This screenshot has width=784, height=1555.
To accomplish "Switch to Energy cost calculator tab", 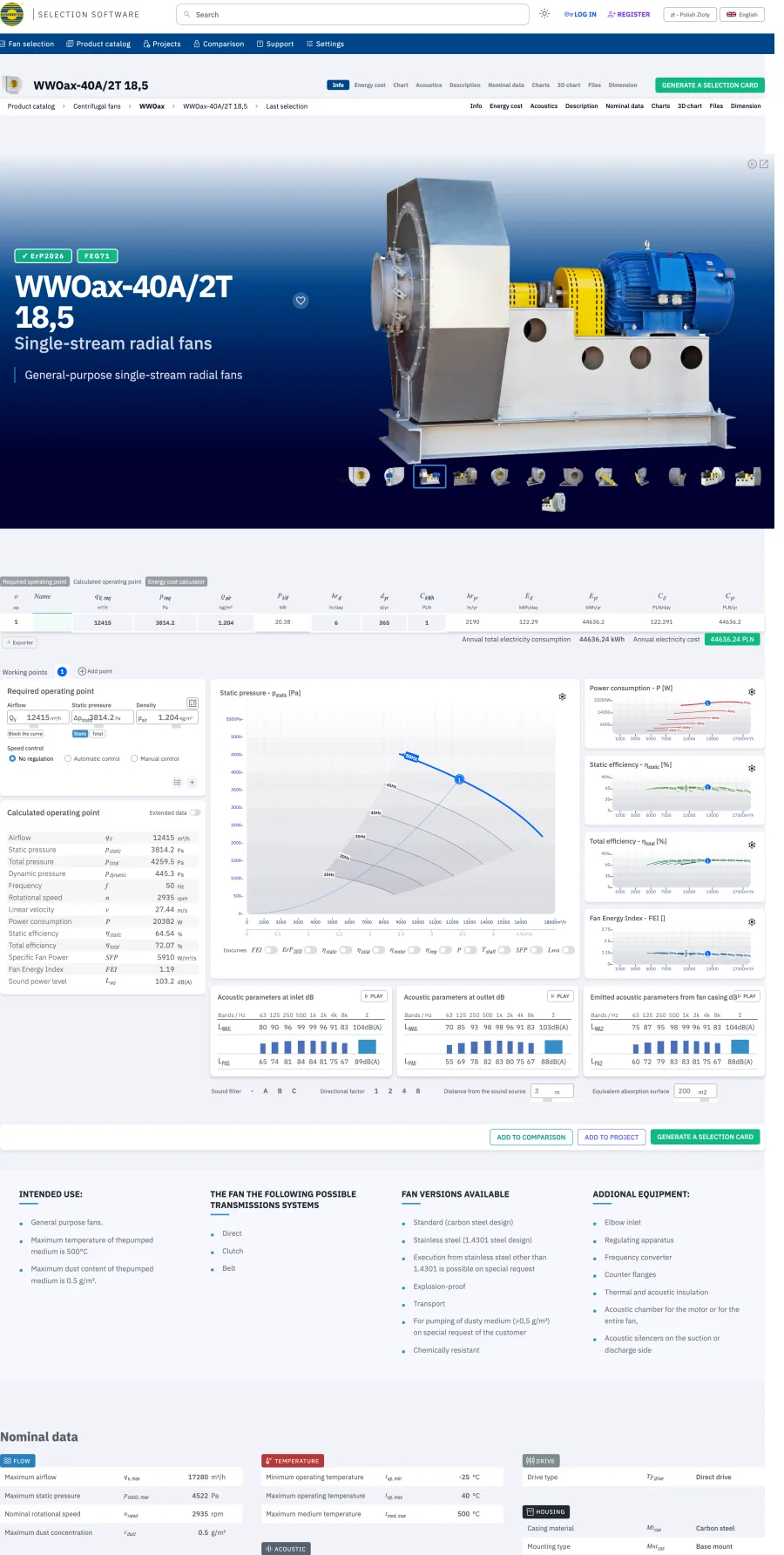I will (x=176, y=581).
